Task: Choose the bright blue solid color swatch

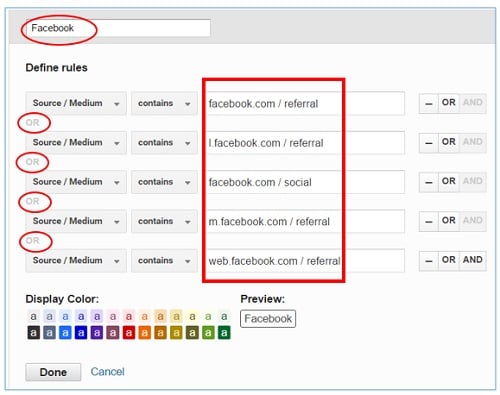Action: coord(65,332)
